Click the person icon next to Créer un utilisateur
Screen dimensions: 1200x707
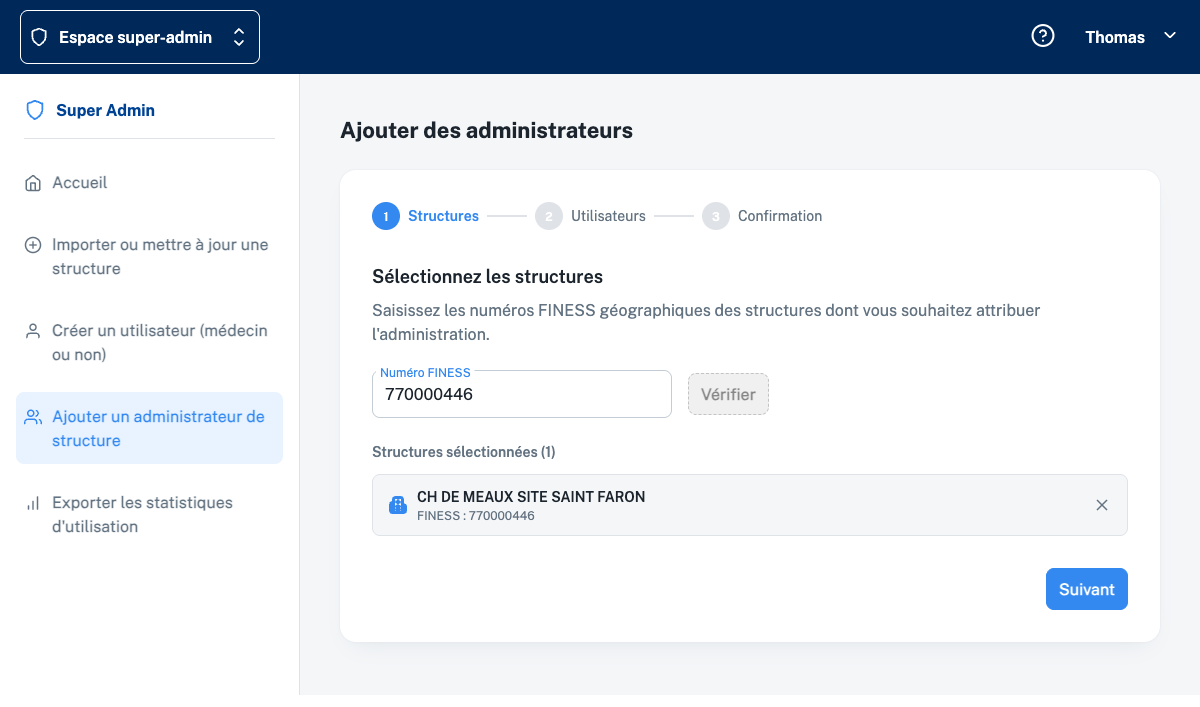tap(35, 330)
